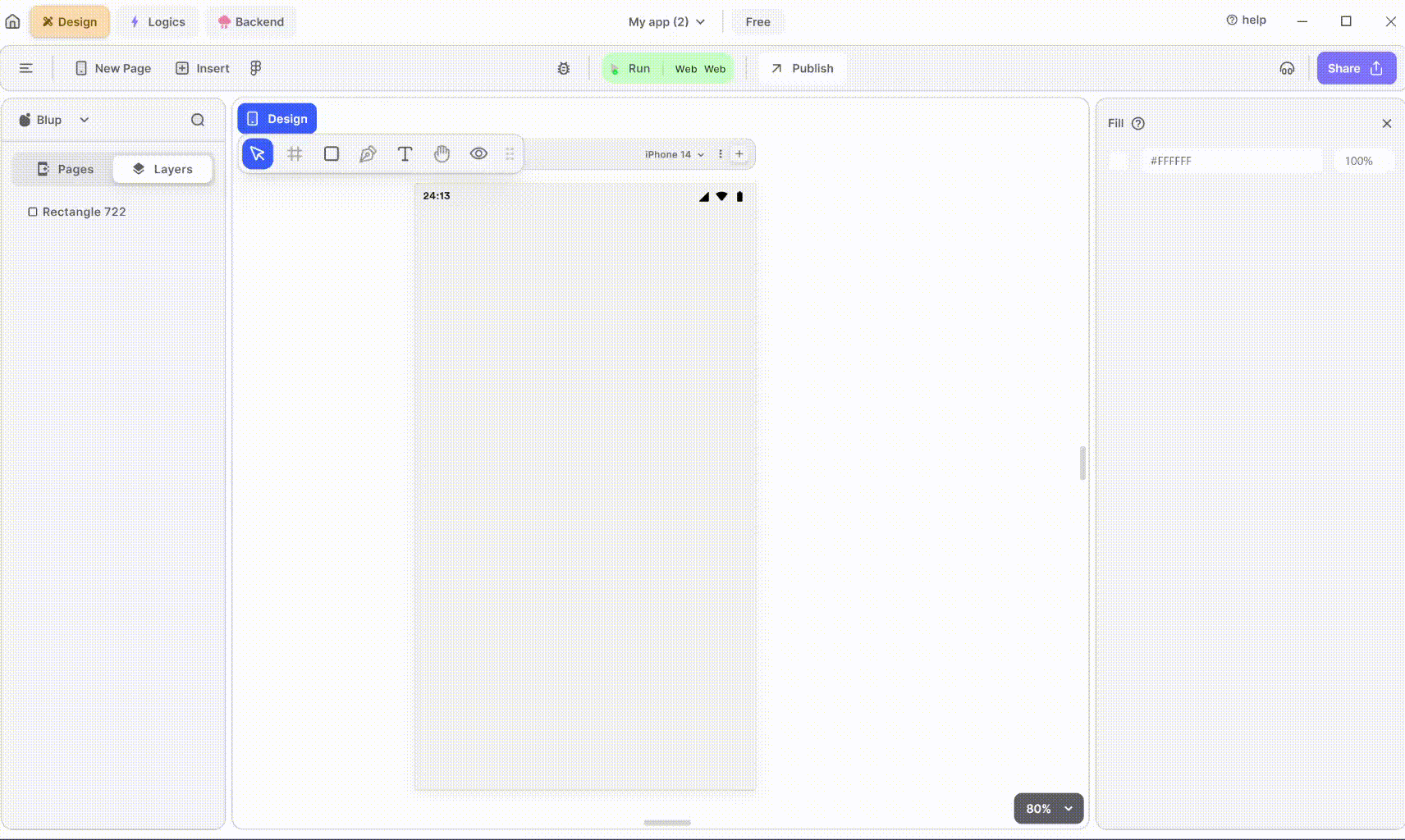The image size is (1405, 840).
Task: Open the iPhone 14 device dropdown
Action: point(671,153)
